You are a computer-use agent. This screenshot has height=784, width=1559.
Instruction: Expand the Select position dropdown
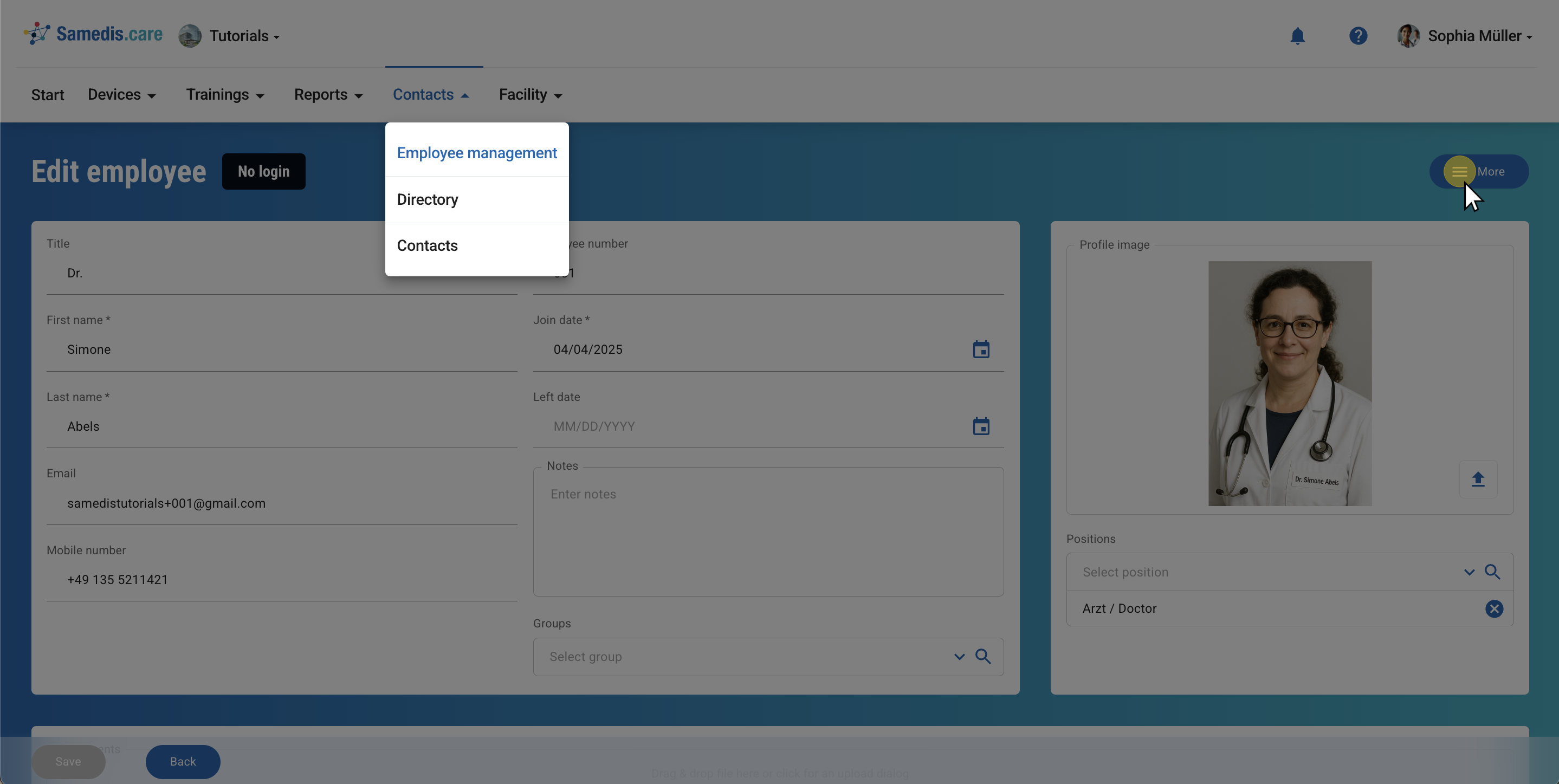coord(1469,572)
